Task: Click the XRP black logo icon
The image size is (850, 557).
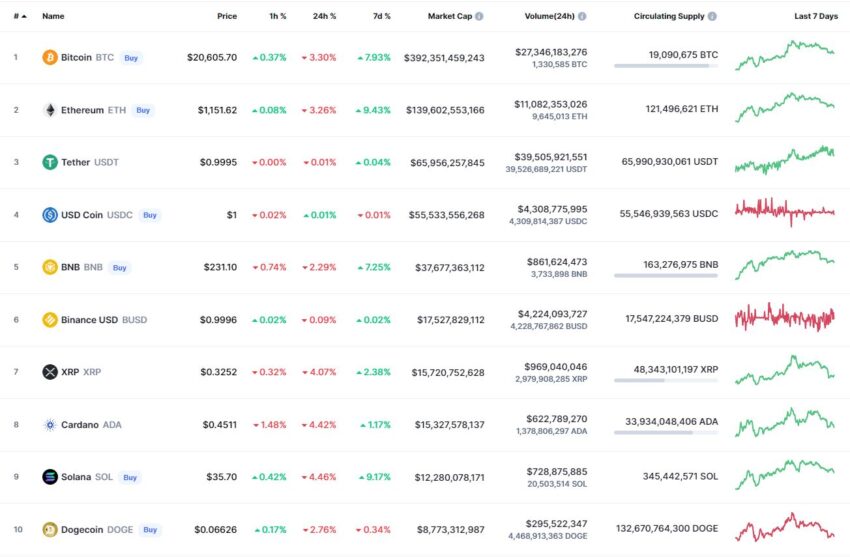Action: [50, 372]
